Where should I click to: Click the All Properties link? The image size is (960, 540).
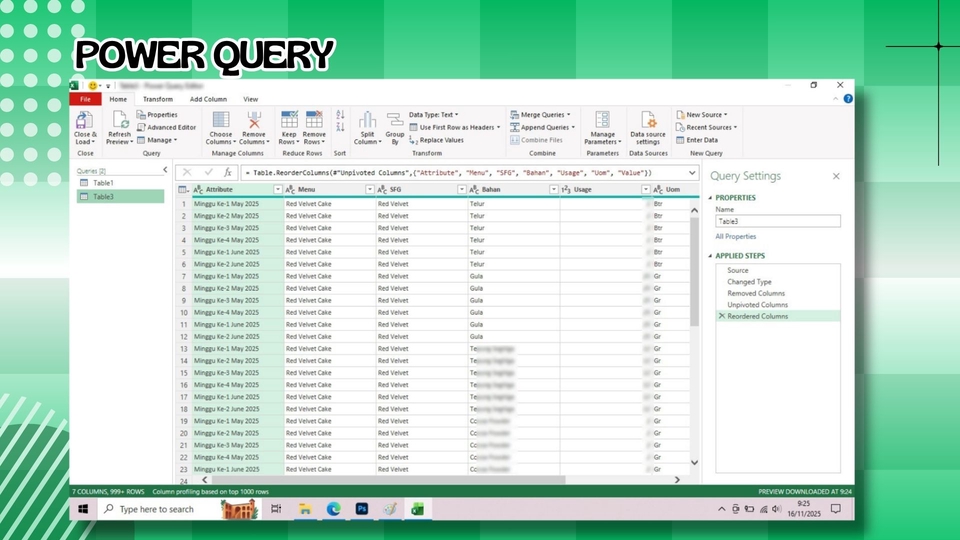click(x=735, y=236)
